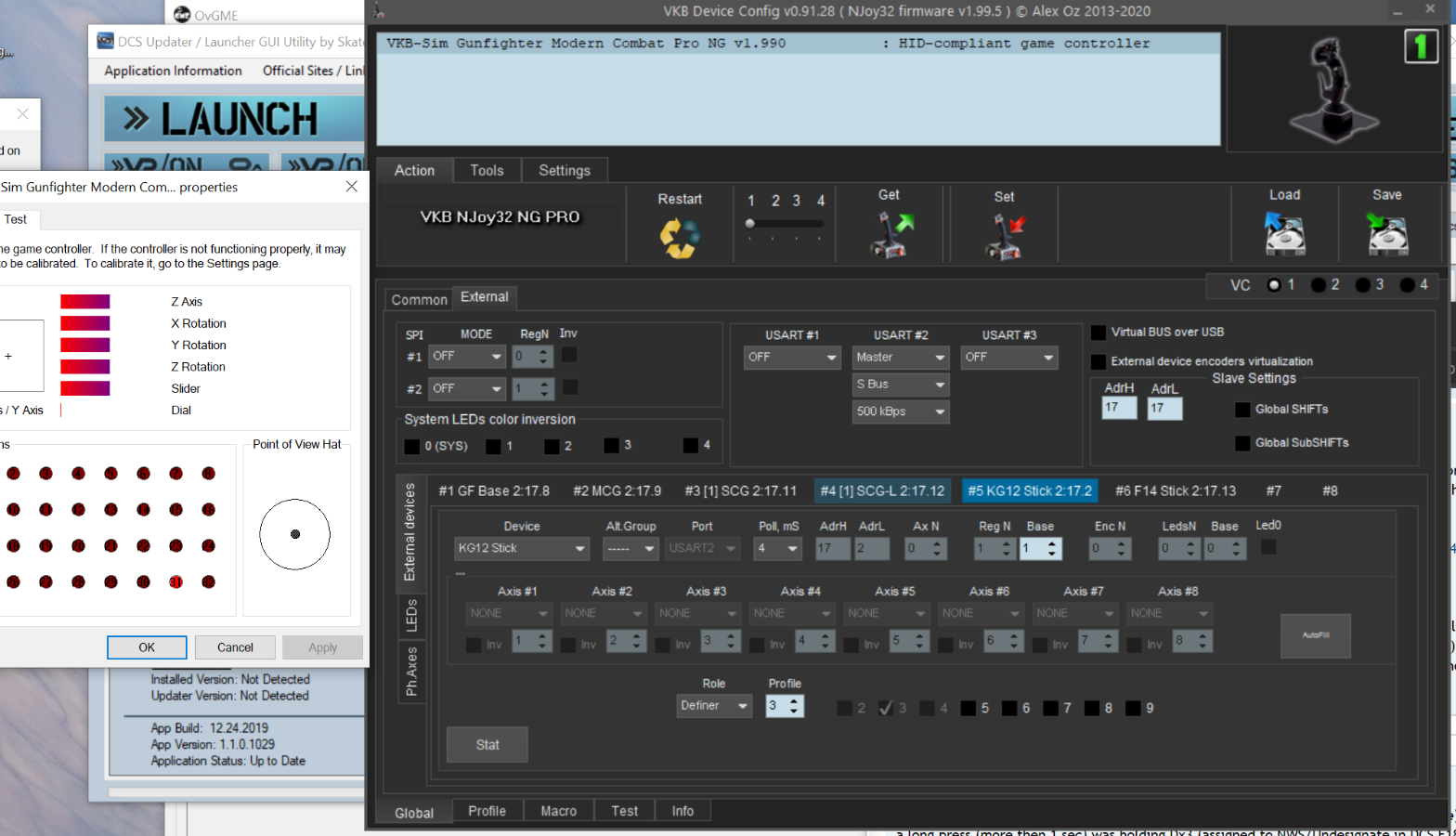1456x836 pixels.
Task: Click the AutoFill button
Action: (1316, 635)
